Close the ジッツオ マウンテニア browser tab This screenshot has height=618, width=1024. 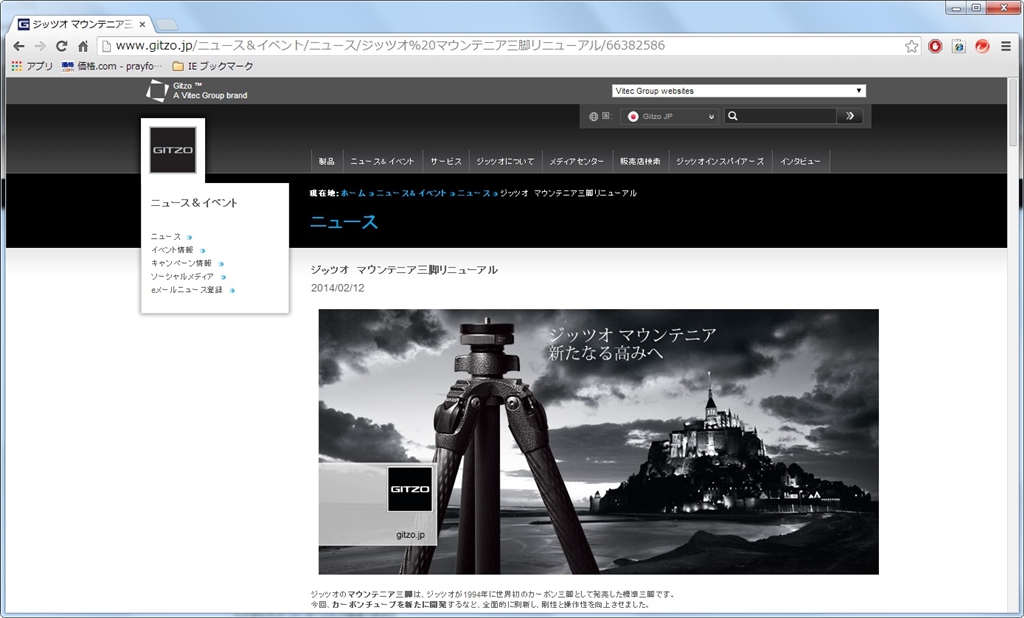coord(142,25)
